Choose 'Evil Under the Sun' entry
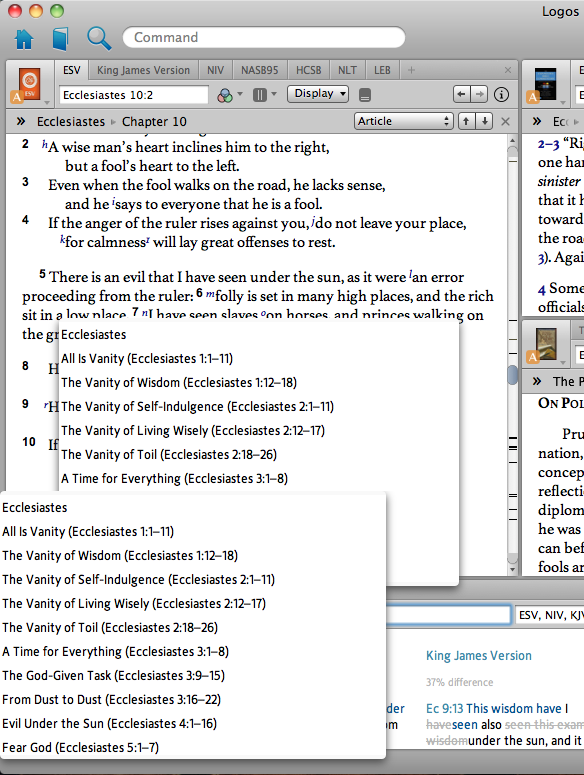584x775 pixels. pos(110,724)
